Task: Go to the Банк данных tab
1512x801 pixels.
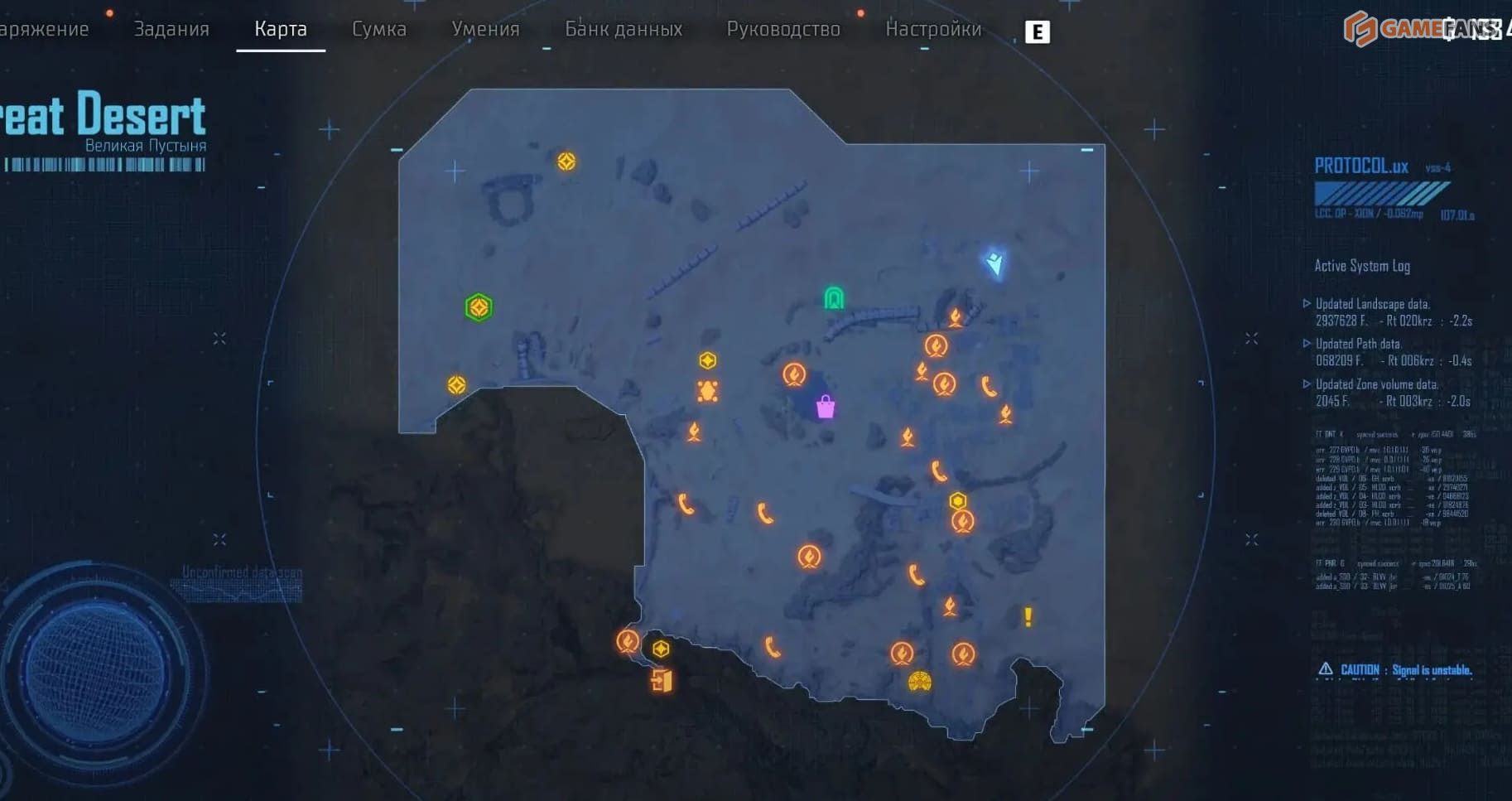Action: click(x=624, y=29)
